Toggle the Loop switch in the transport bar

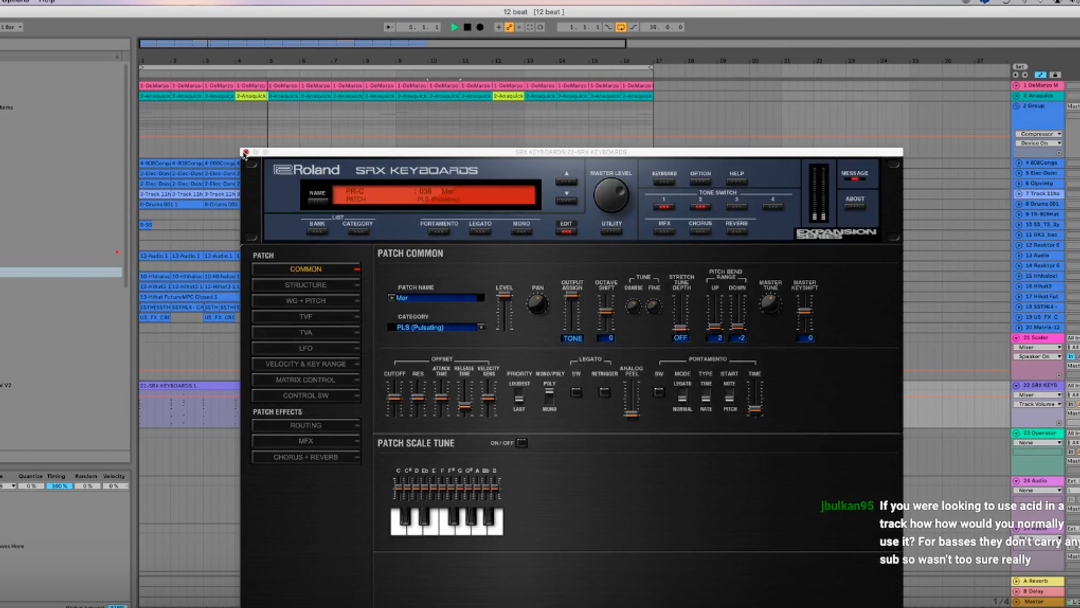tap(621, 27)
